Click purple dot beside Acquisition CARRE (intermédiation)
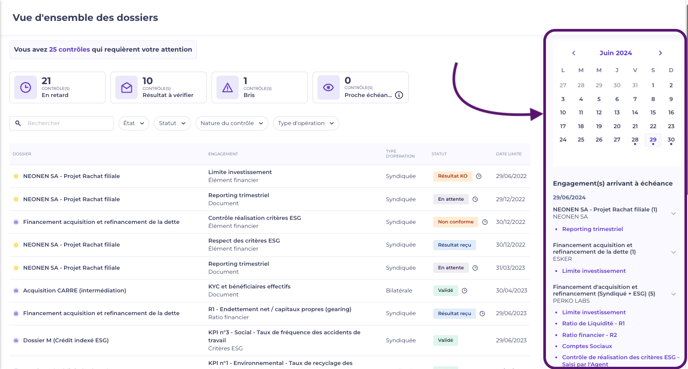 [x=16, y=290]
